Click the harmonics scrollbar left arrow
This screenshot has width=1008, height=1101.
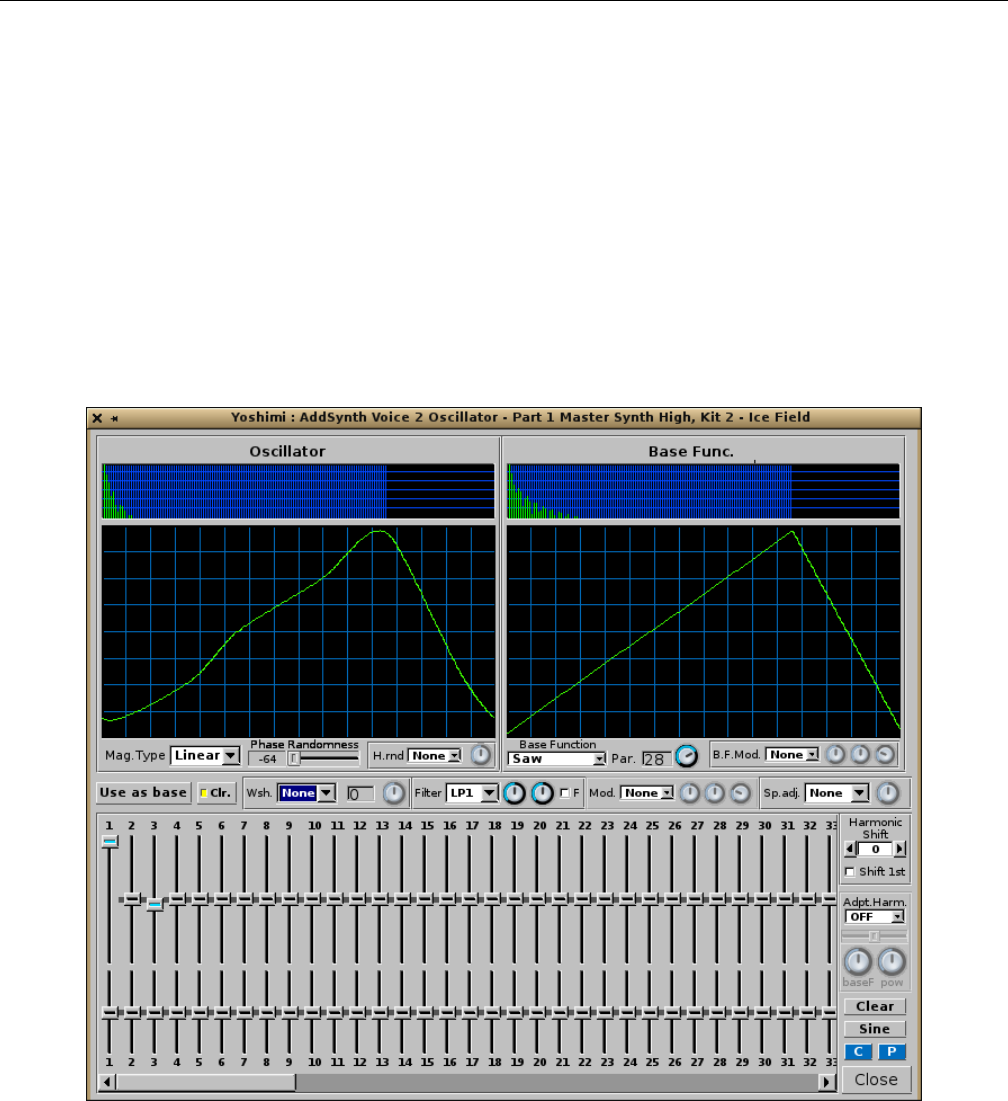[107, 1082]
